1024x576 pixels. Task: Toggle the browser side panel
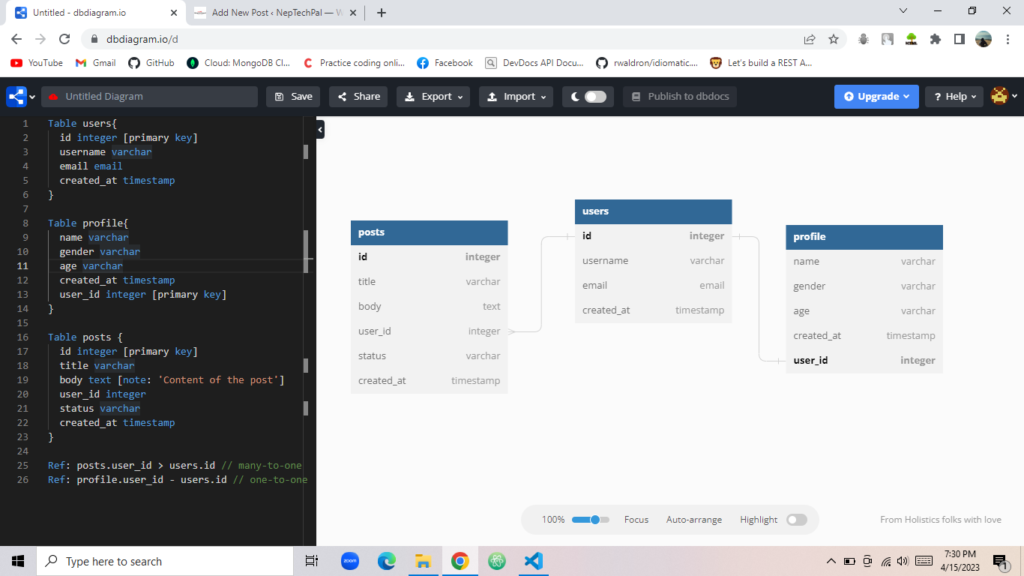coord(959,39)
